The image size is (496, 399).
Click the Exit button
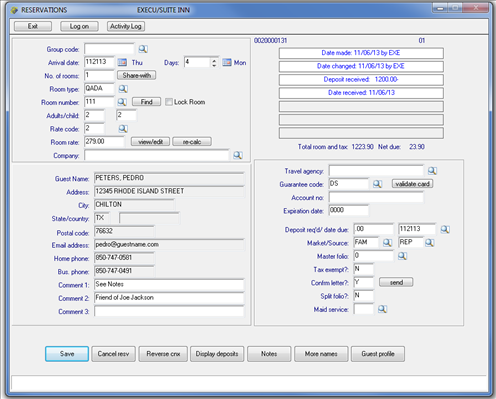tap(33, 26)
